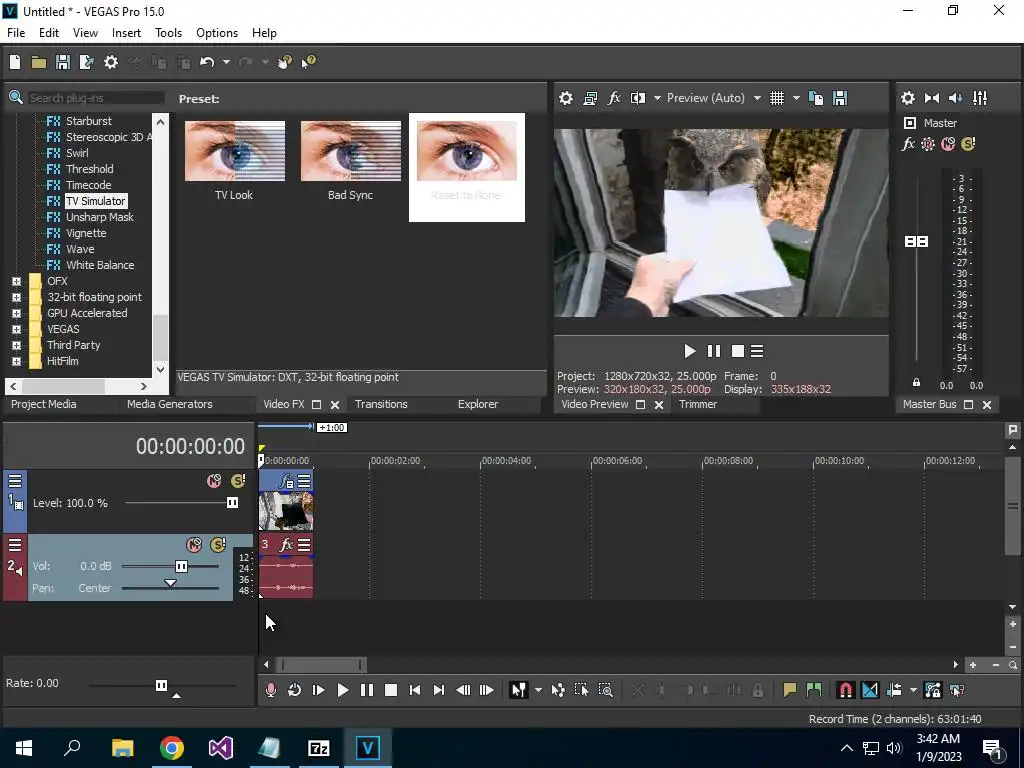Create a new project with toolbar icon
The width and height of the screenshot is (1024, 768).
15,62
